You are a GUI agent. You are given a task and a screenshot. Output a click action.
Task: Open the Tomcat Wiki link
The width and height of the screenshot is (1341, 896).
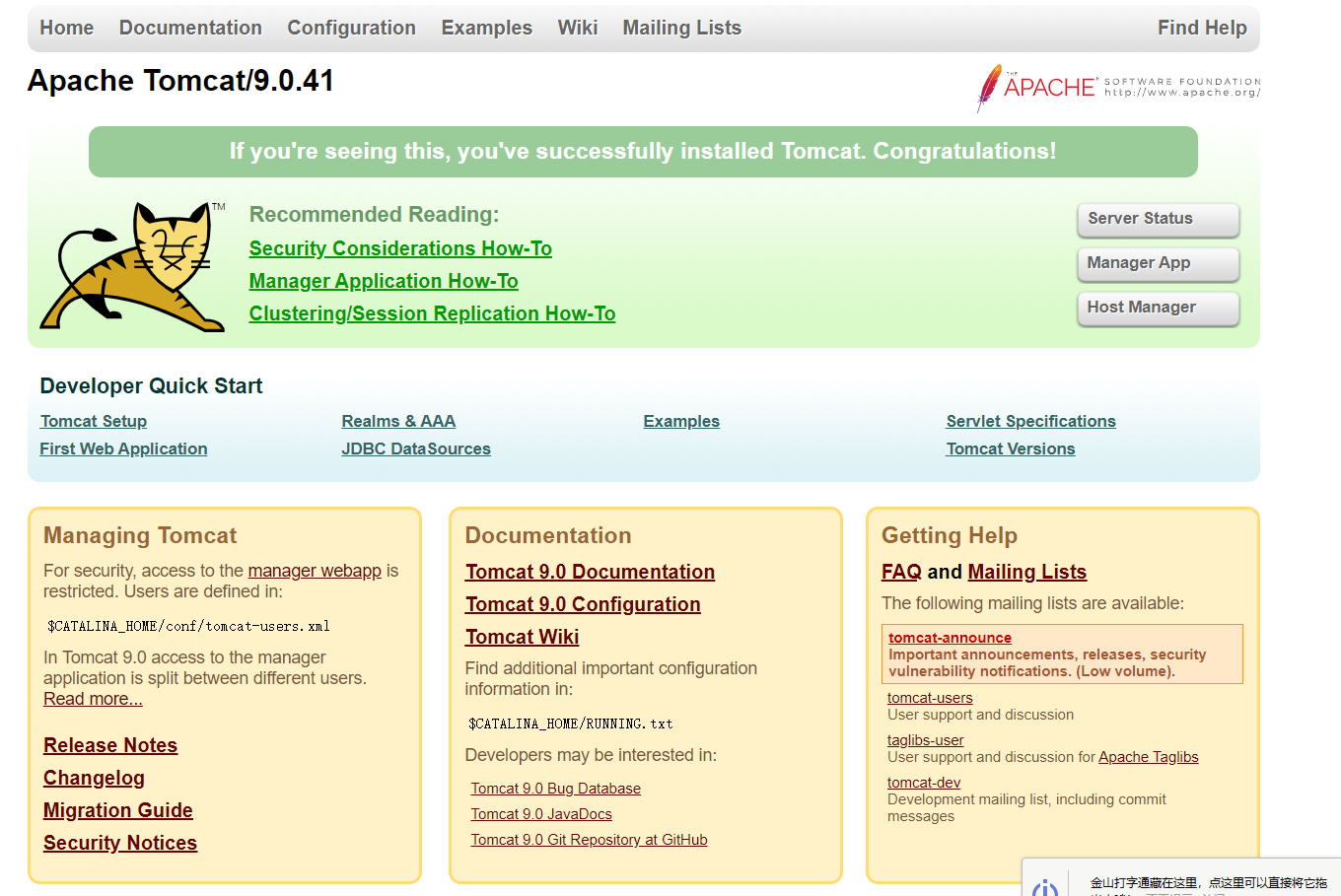coord(522,637)
